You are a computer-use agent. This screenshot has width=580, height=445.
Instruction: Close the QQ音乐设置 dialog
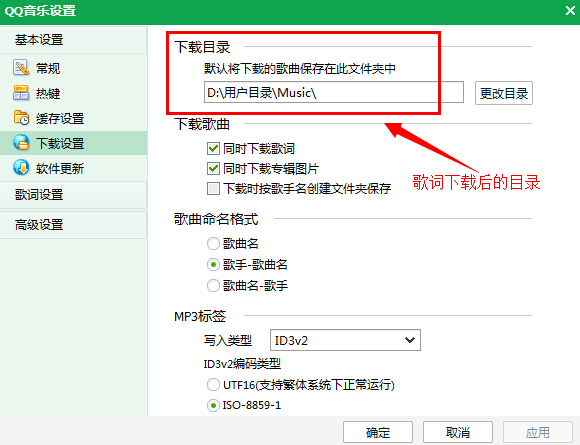570,11
